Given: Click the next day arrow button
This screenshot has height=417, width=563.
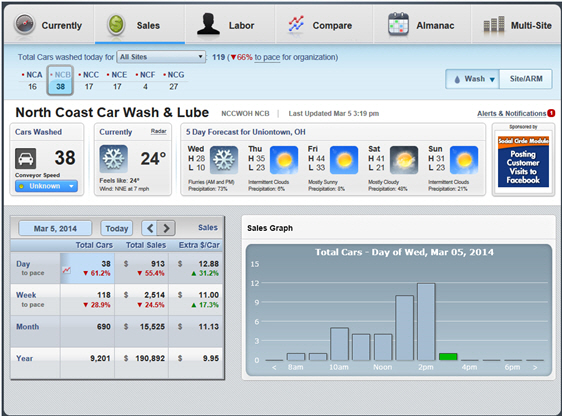Looking at the screenshot, I should (166, 228).
